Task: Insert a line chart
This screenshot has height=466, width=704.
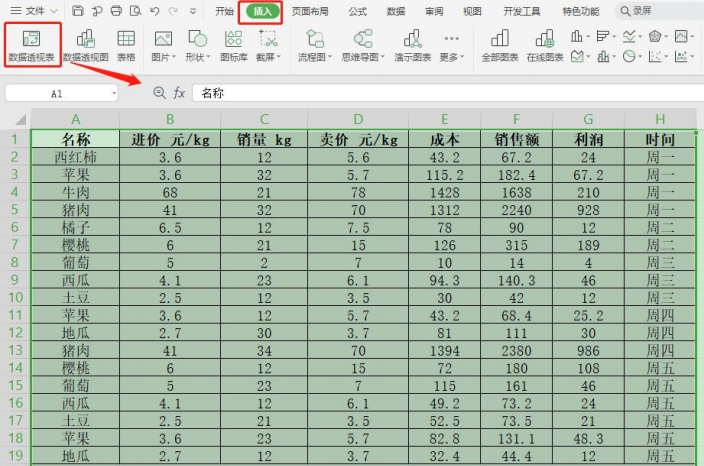Action: pos(629,36)
